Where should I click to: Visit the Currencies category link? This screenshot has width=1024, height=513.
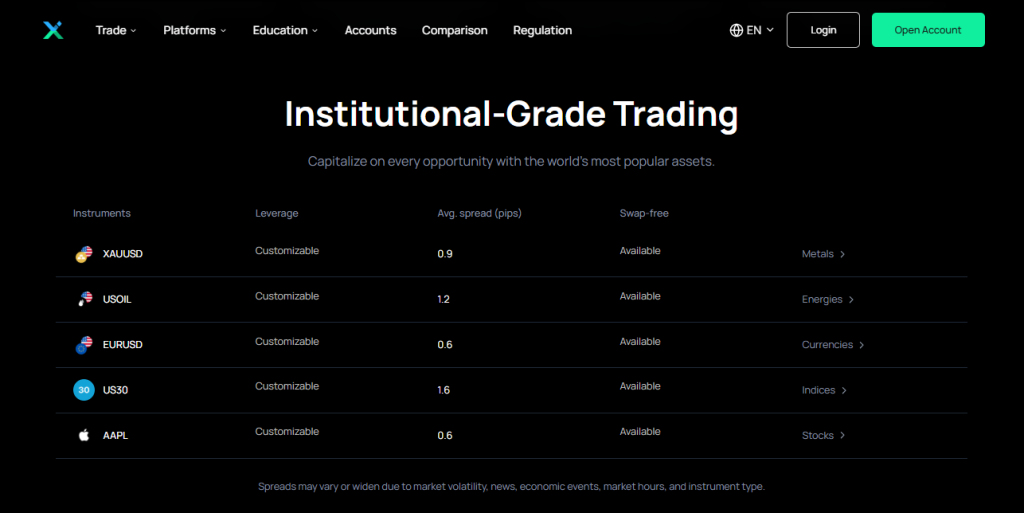pos(832,345)
